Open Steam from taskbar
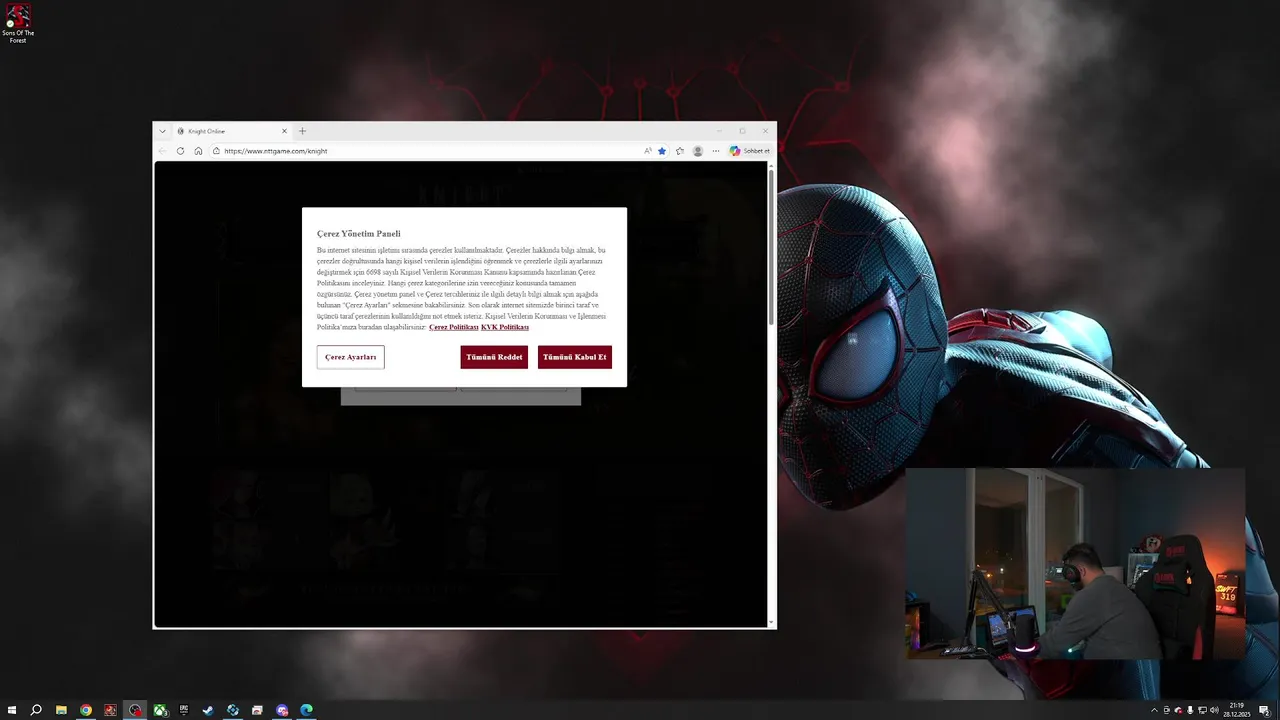1280x720 pixels. pos(208,710)
